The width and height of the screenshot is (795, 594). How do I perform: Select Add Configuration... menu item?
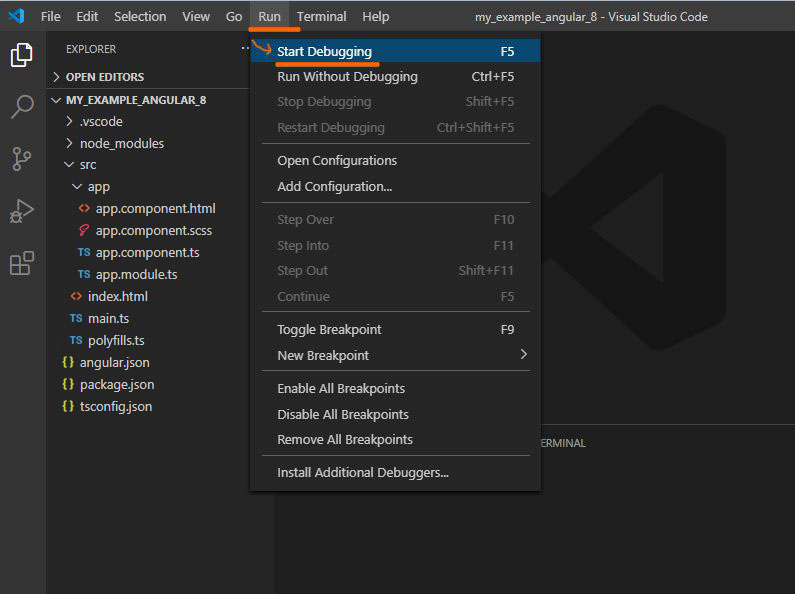pyautogui.click(x=334, y=187)
